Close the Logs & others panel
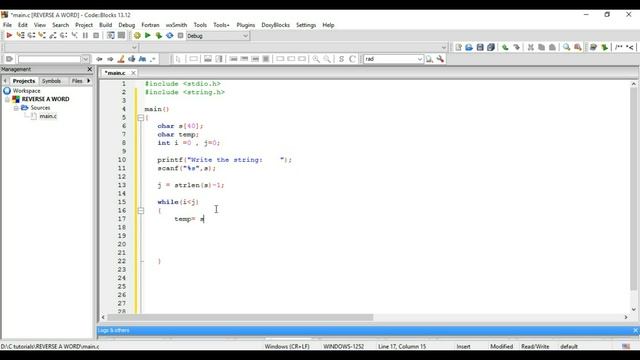 [636, 330]
